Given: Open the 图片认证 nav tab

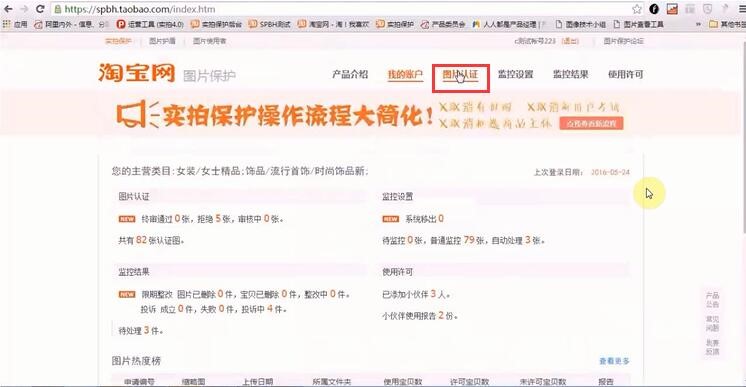Looking at the screenshot, I should (460, 74).
